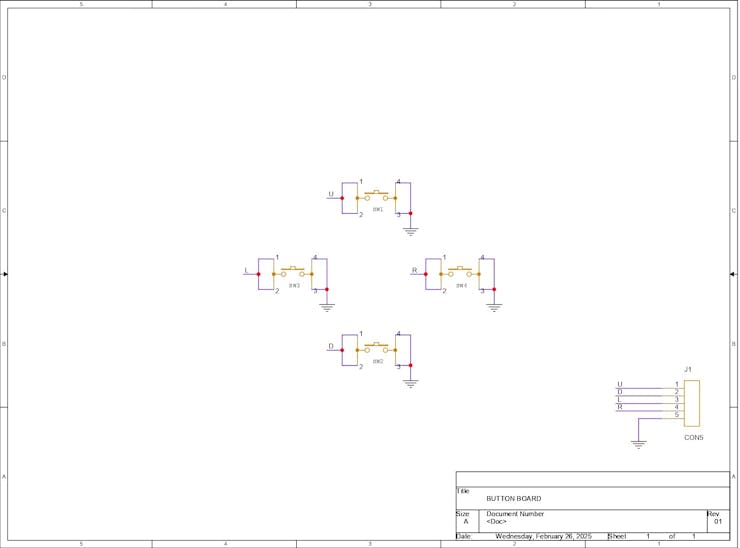Click the Rev 01 field in title block
The height and width of the screenshot is (548, 740).
click(x=718, y=522)
